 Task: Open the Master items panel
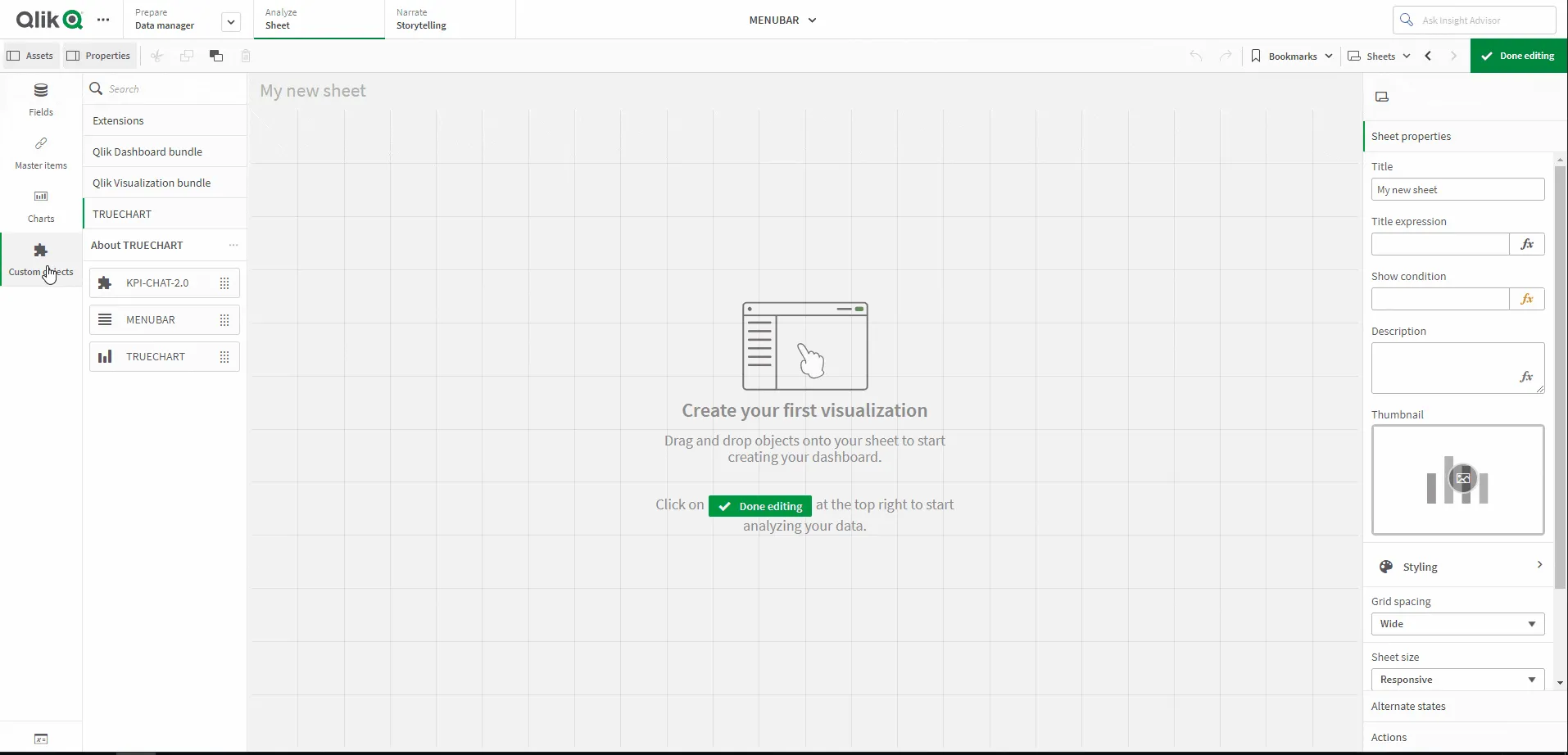click(40, 151)
